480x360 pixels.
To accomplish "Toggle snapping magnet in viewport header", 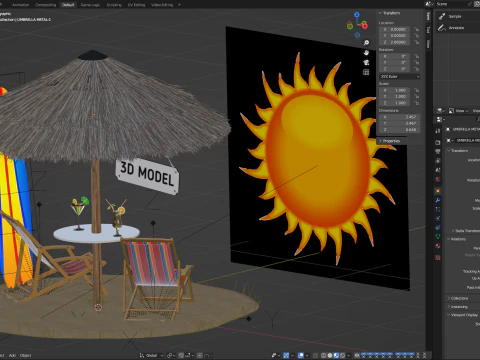I will point(181,356).
